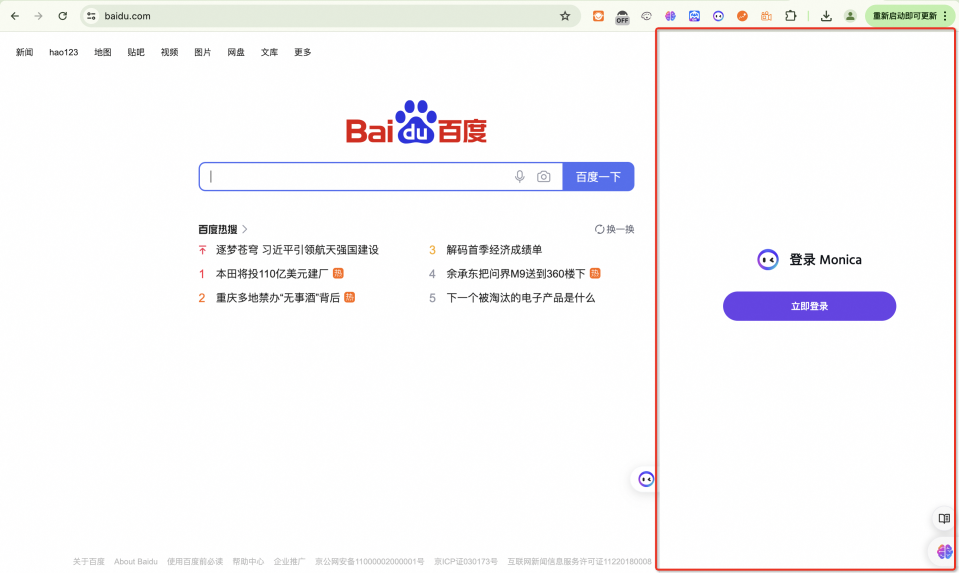This screenshot has height=573, width=959.
Task: Open 下一个被淘汰的电子产品是什么 headline
Action: pyautogui.click(x=520, y=298)
